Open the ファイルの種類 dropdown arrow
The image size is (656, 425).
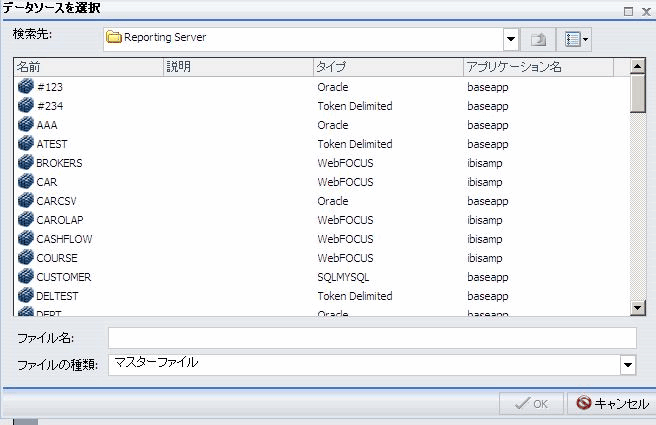[628, 365]
